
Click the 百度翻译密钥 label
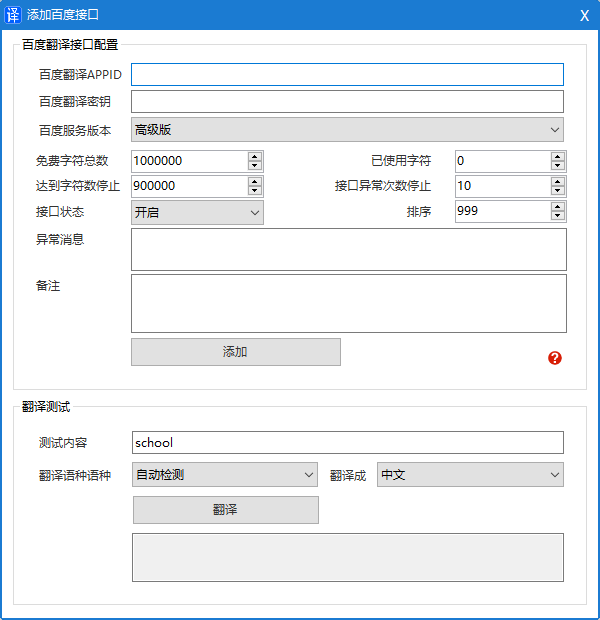pyautogui.click(x=75, y=102)
